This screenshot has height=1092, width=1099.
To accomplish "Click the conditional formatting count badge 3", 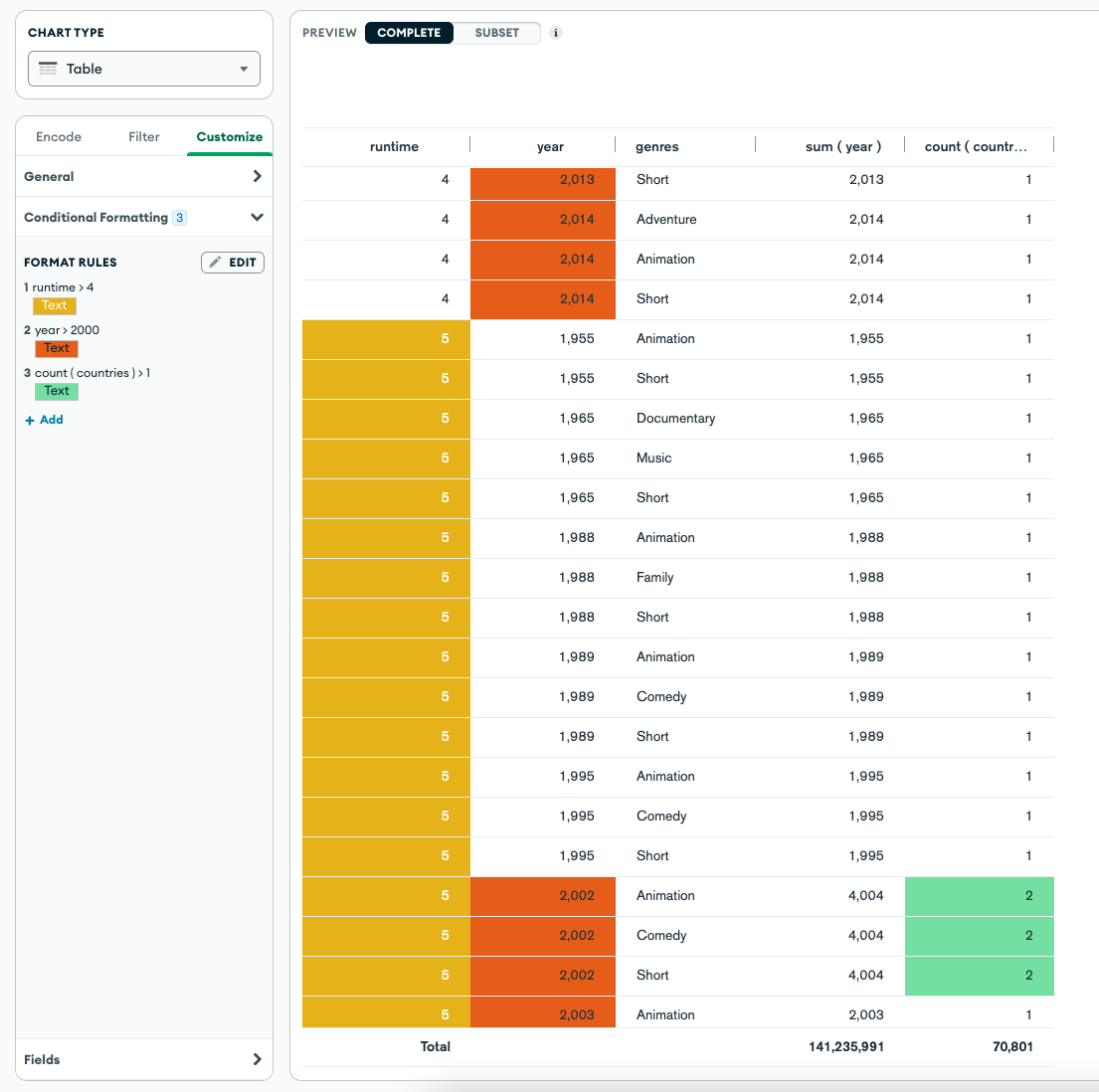I will (x=179, y=218).
